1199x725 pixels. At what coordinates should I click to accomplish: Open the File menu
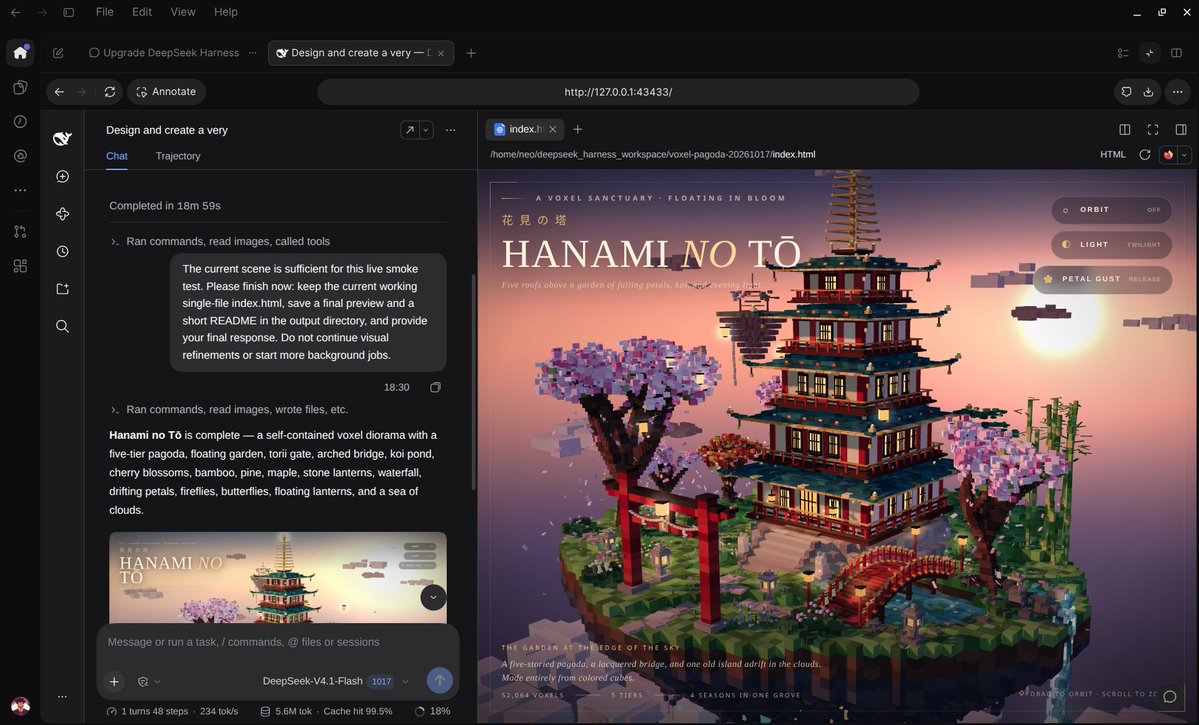(105, 12)
